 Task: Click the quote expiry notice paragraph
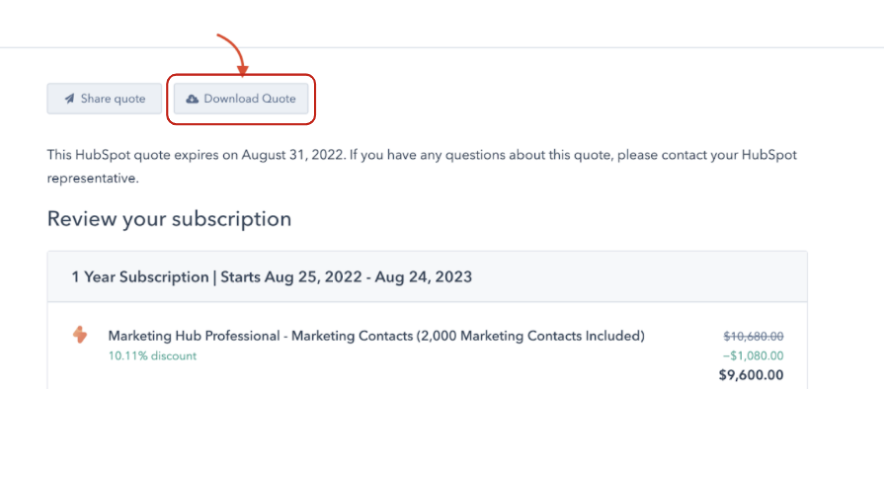point(422,166)
